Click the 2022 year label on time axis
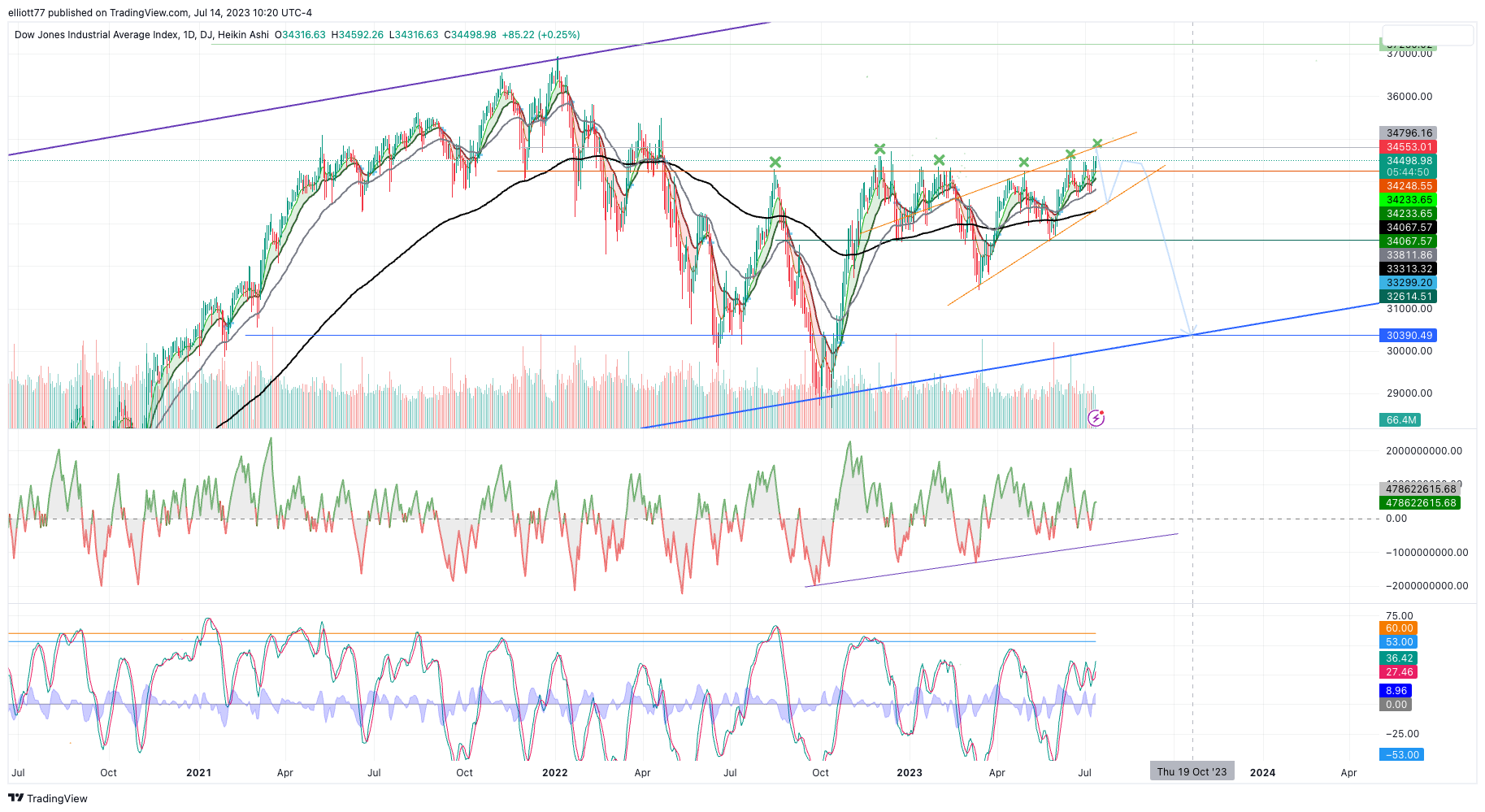The width and height of the screenshot is (1485, 812). coord(555,773)
